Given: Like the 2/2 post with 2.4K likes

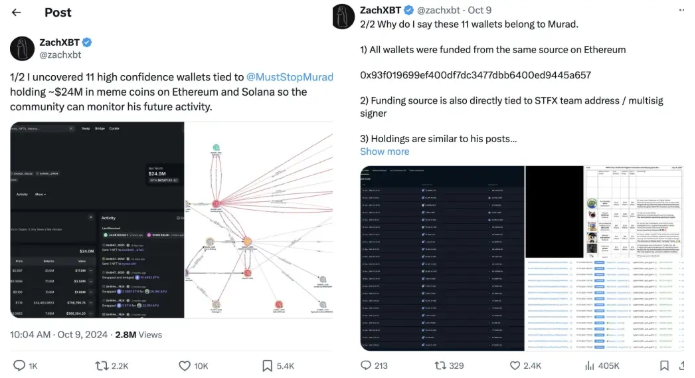Looking at the screenshot, I should click(x=515, y=366).
